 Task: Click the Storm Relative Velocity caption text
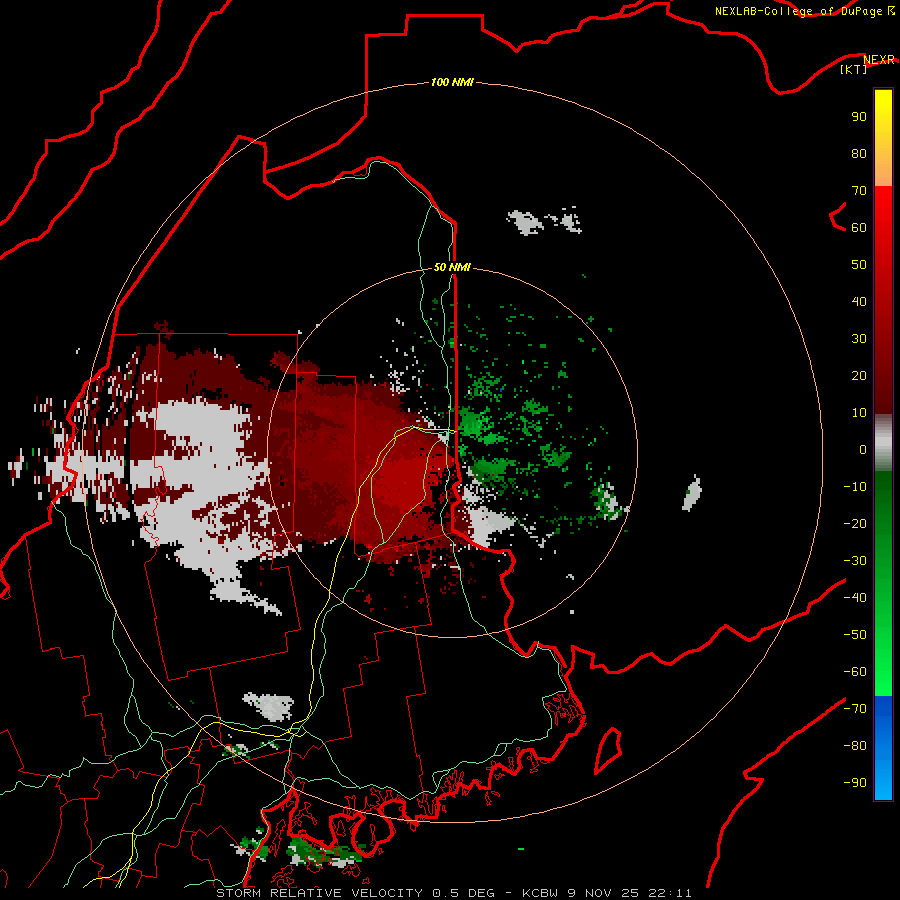(x=453, y=893)
